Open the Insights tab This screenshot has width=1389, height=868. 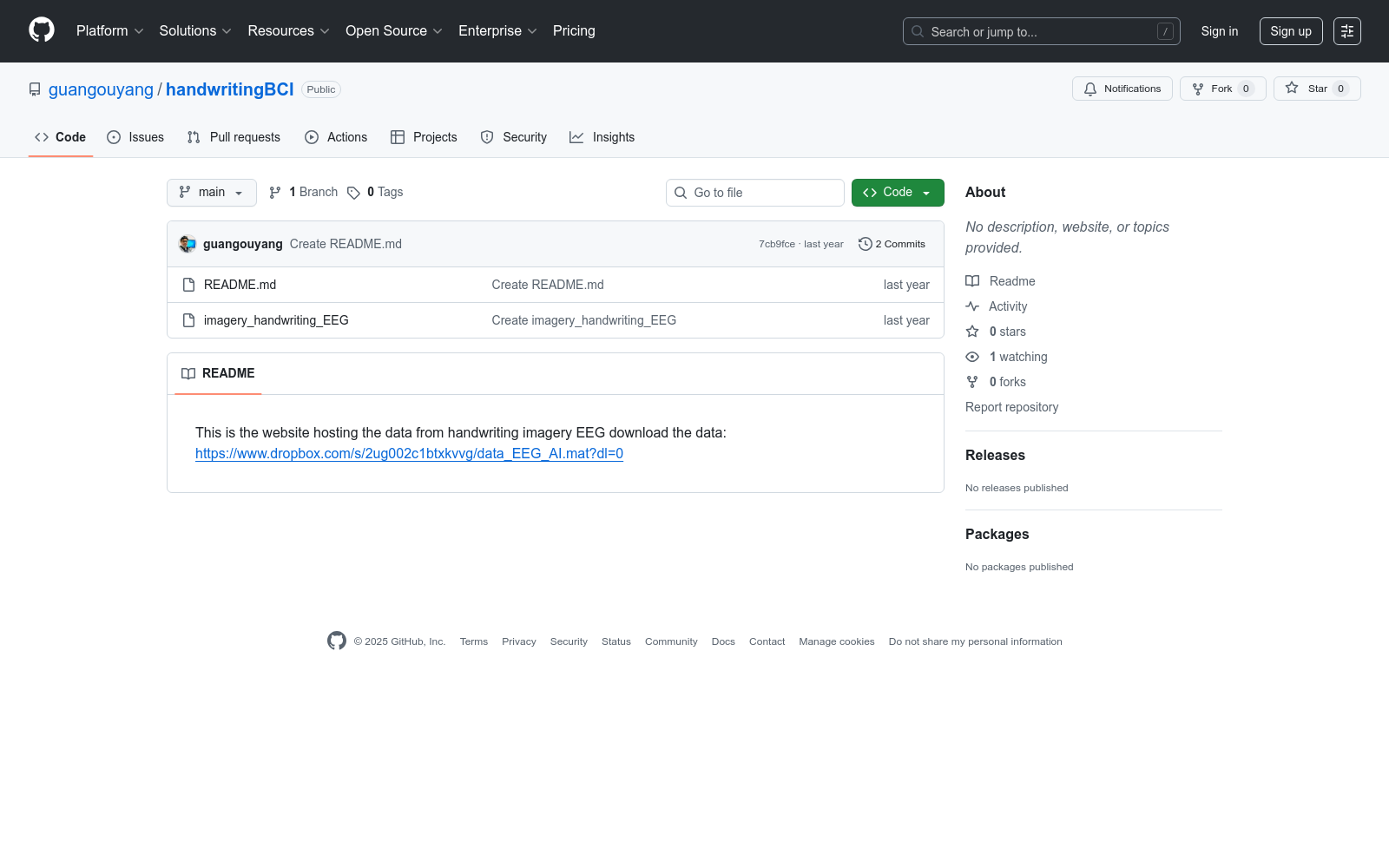click(602, 137)
